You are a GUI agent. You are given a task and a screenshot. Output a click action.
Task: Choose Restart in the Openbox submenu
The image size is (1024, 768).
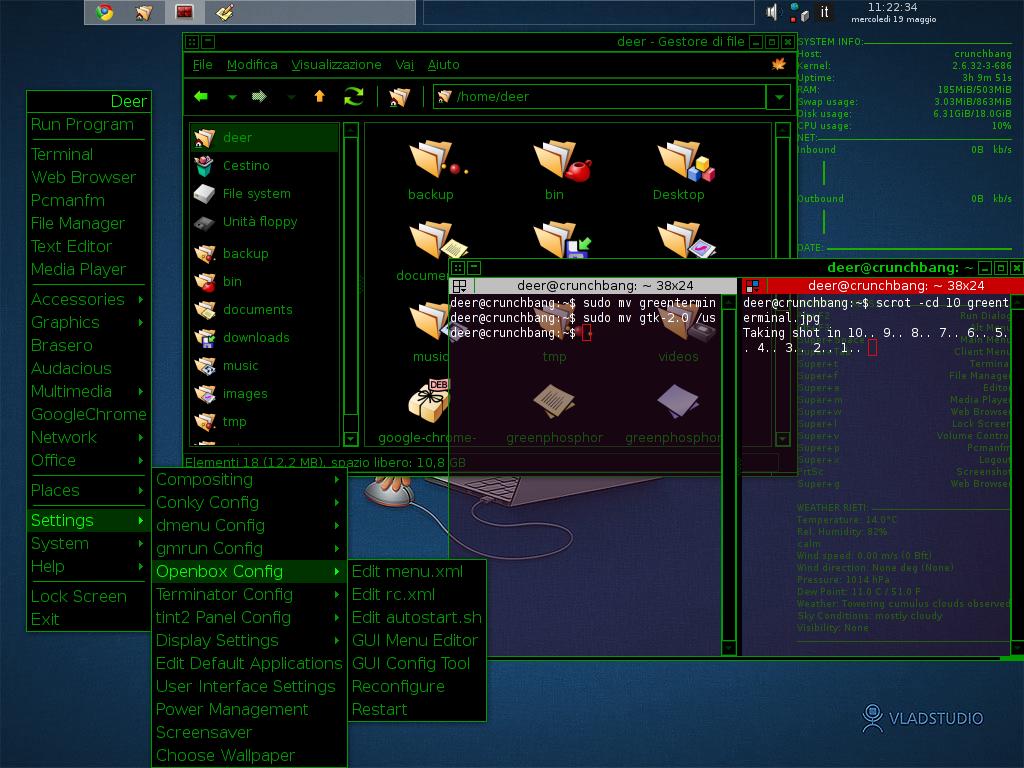coord(417,709)
